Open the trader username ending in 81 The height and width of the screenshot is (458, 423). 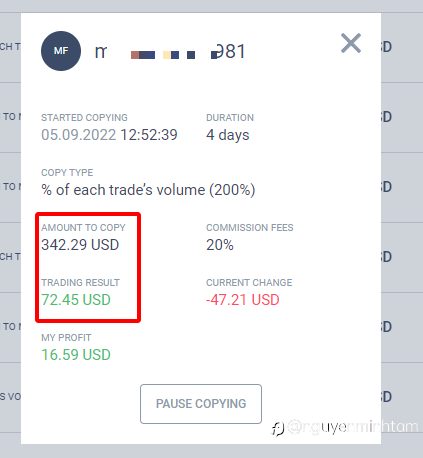[x=170, y=52]
